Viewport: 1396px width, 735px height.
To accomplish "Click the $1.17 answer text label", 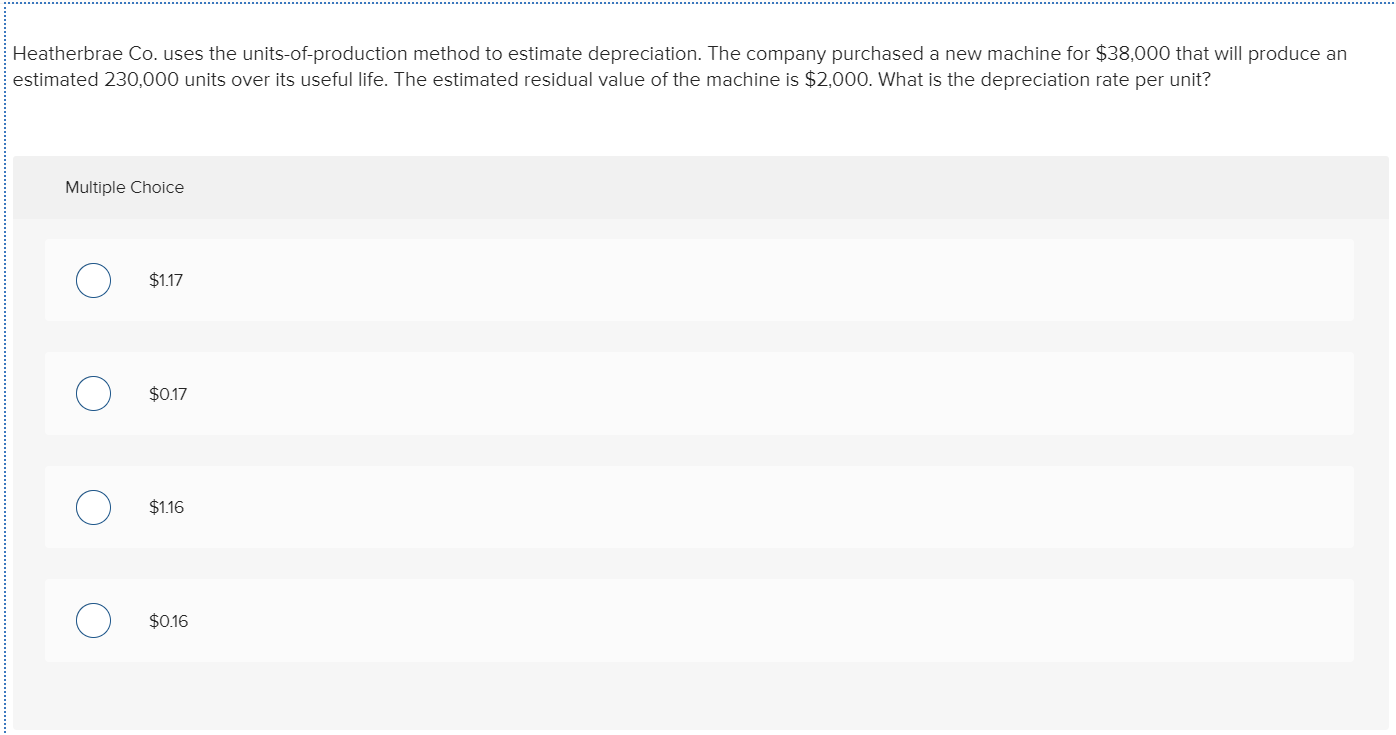I will click(x=165, y=280).
